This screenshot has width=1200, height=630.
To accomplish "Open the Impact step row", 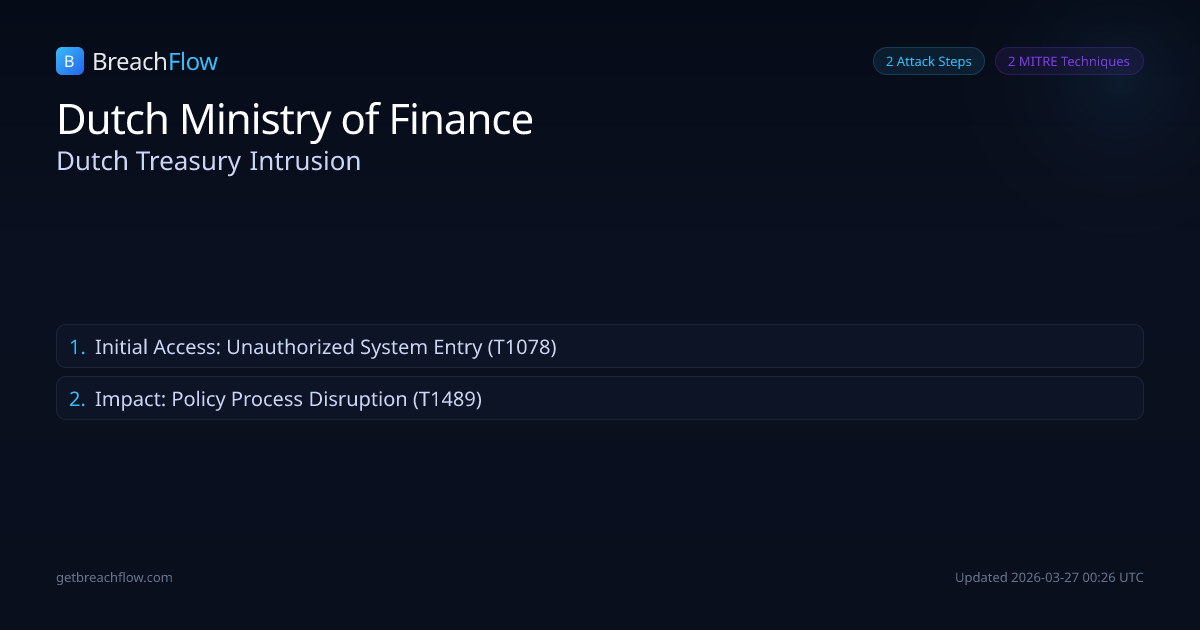I will click(x=600, y=398).
